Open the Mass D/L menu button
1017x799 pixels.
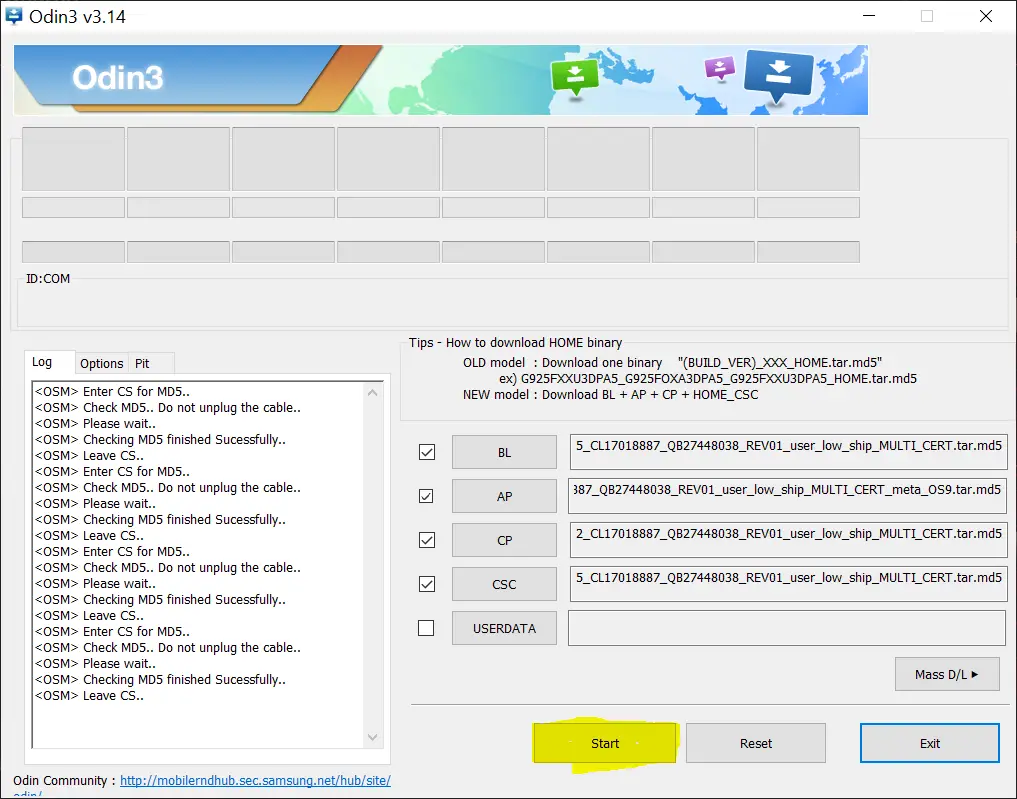point(947,674)
